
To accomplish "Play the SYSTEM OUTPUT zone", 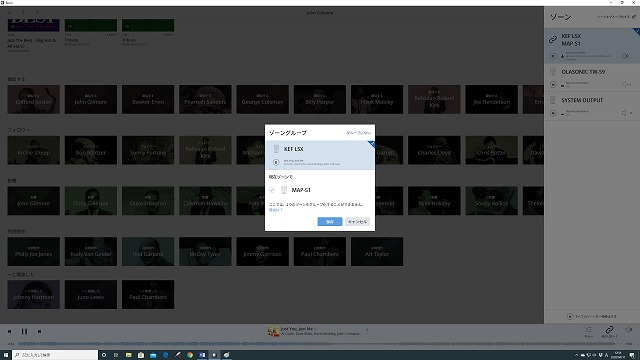I will [553, 113].
